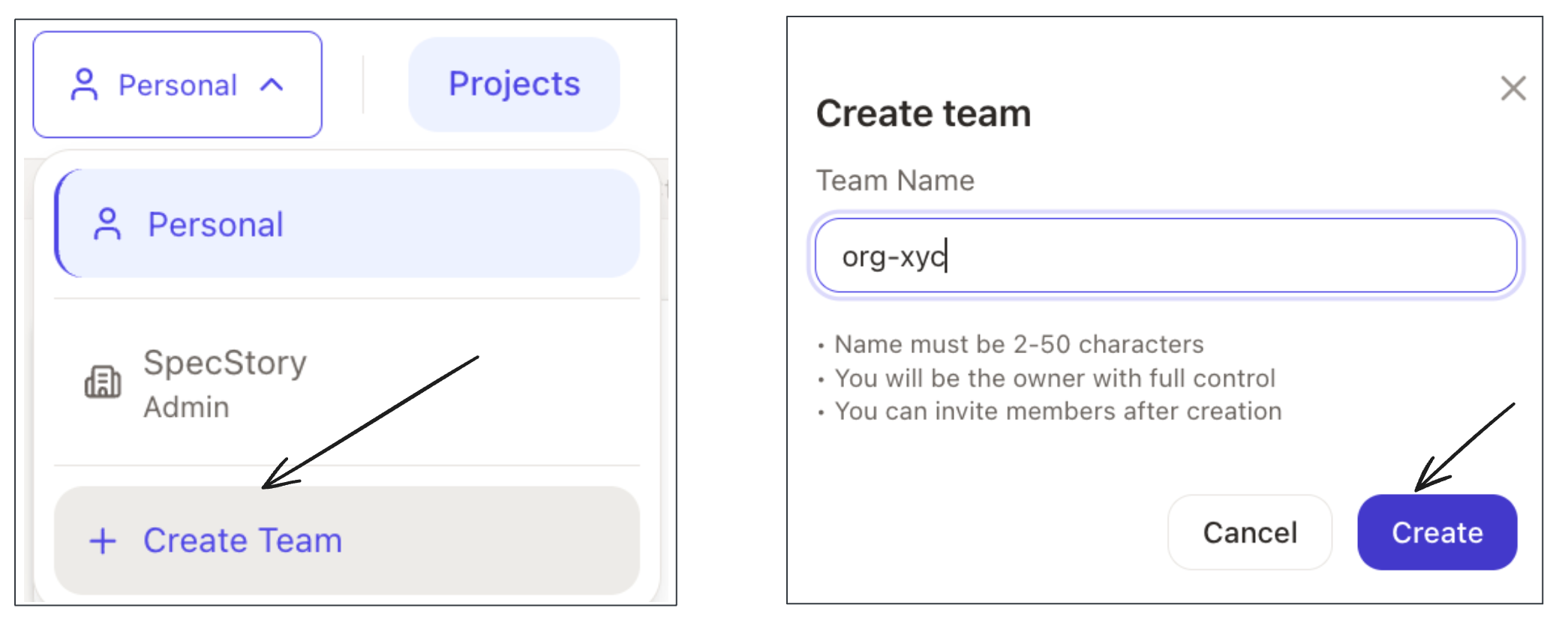Click the 'Name must be 2-50 characters' hint
Screen dimensions: 1568x620
pos(1019,344)
